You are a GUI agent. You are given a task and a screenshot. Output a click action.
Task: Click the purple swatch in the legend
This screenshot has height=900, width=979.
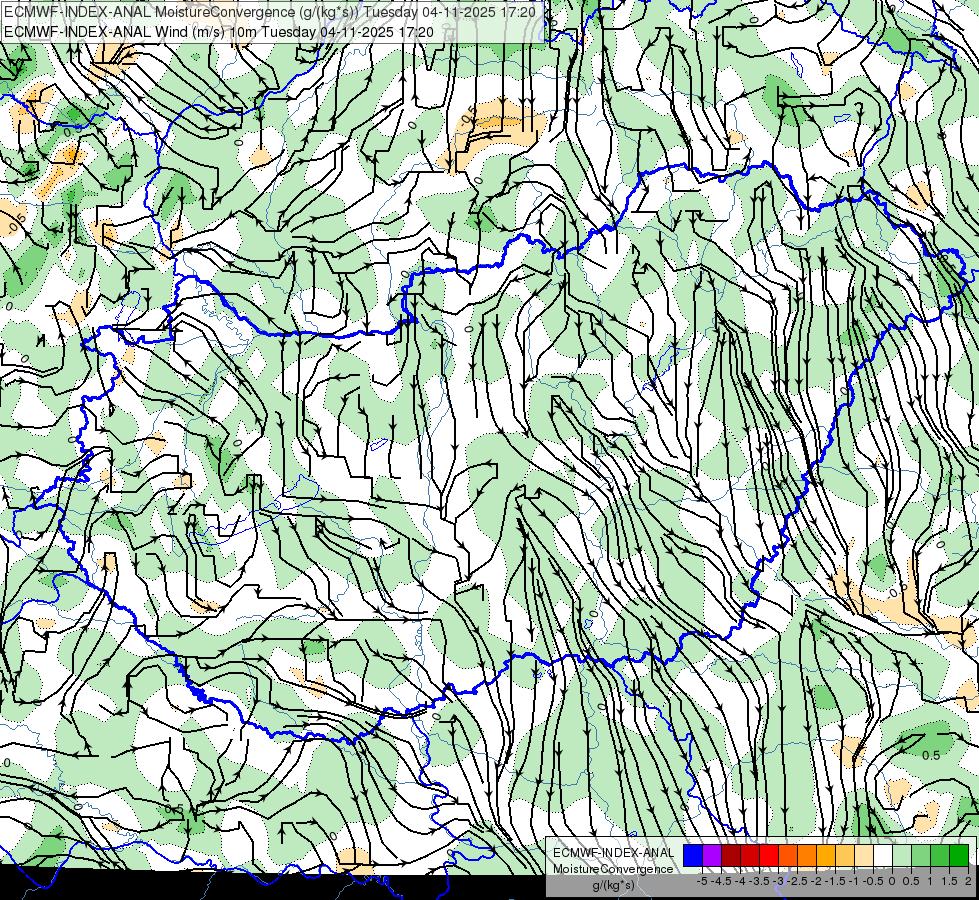tap(712, 856)
